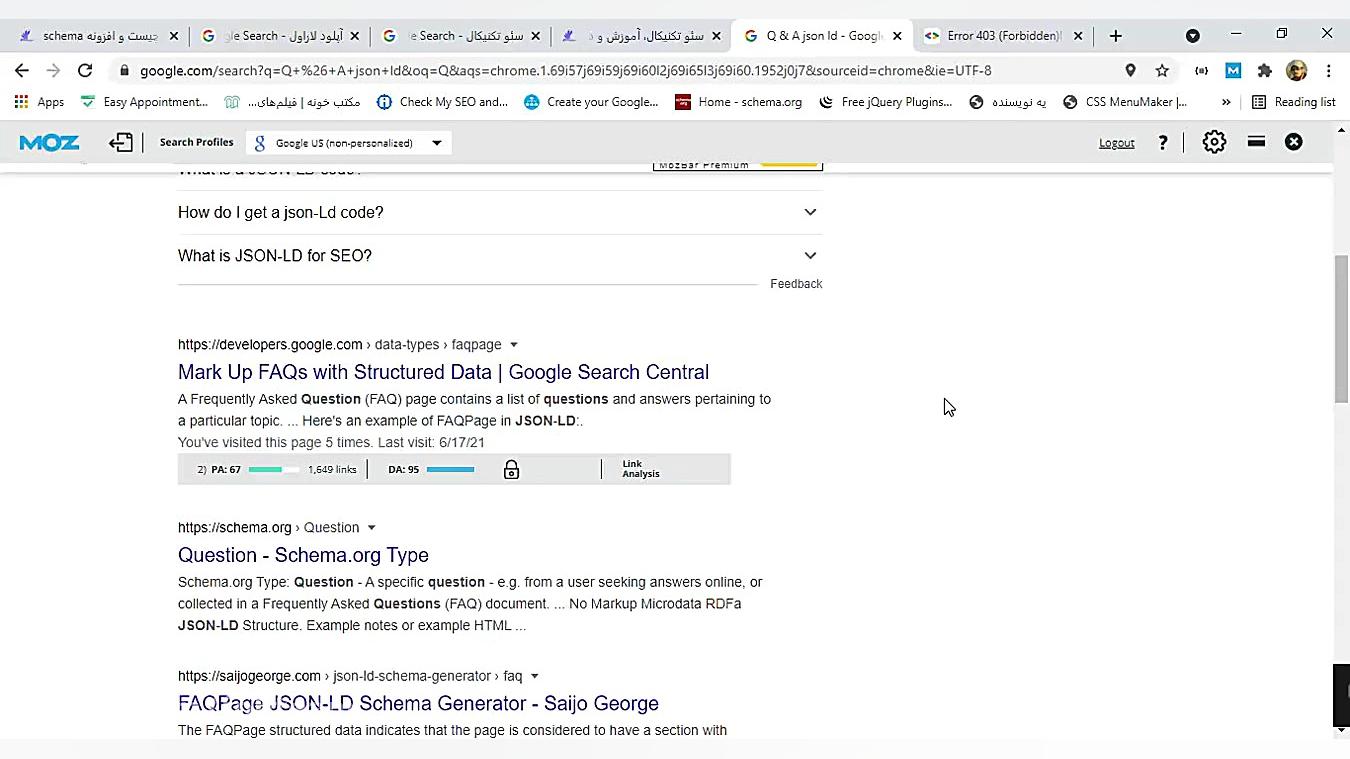Open Easy Appointment bookmark
The image size is (1350, 759).
[x=144, y=102]
